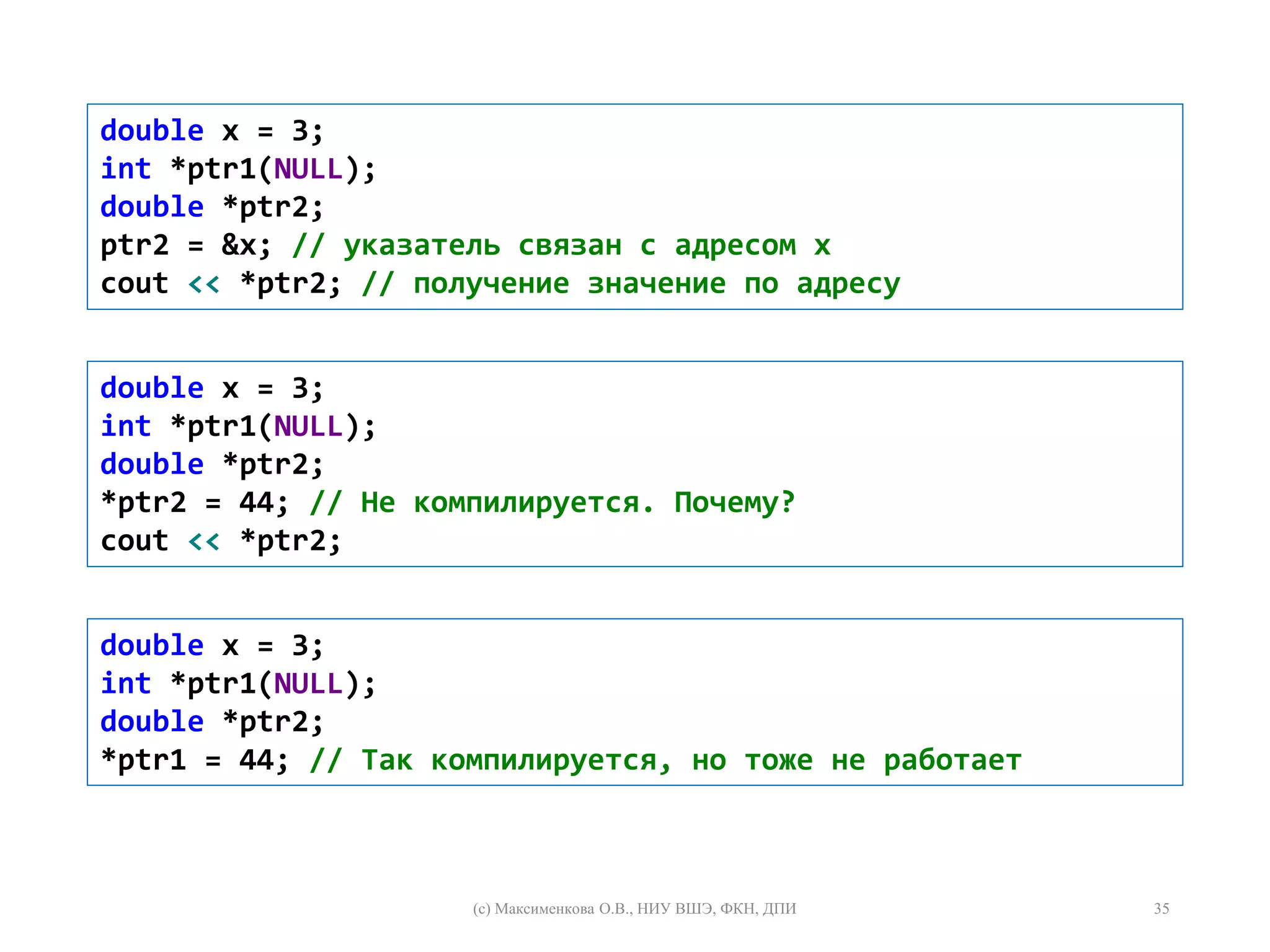The image size is (1270, 952).
Task: Click the 'int' keyword in the top block
Action: [126, 169]
